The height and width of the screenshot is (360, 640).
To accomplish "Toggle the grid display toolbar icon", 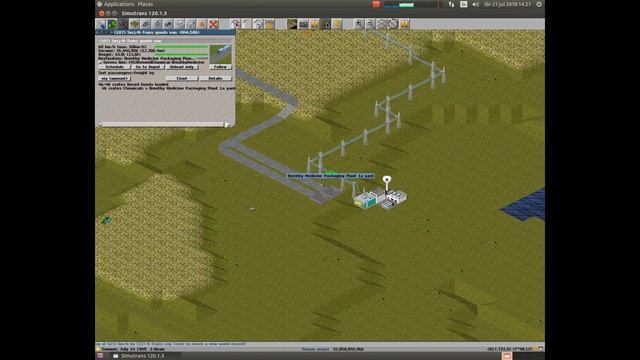I will tap(382, 24).
